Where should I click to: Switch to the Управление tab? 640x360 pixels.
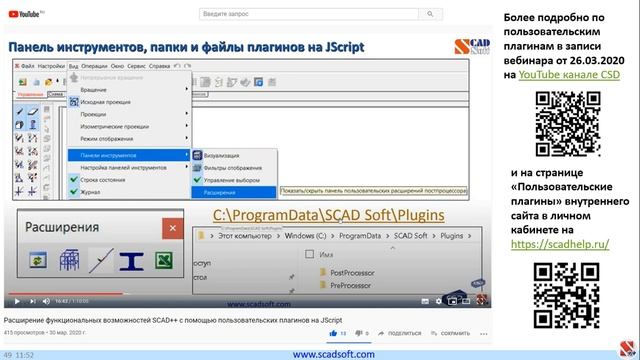pos(31,94)
